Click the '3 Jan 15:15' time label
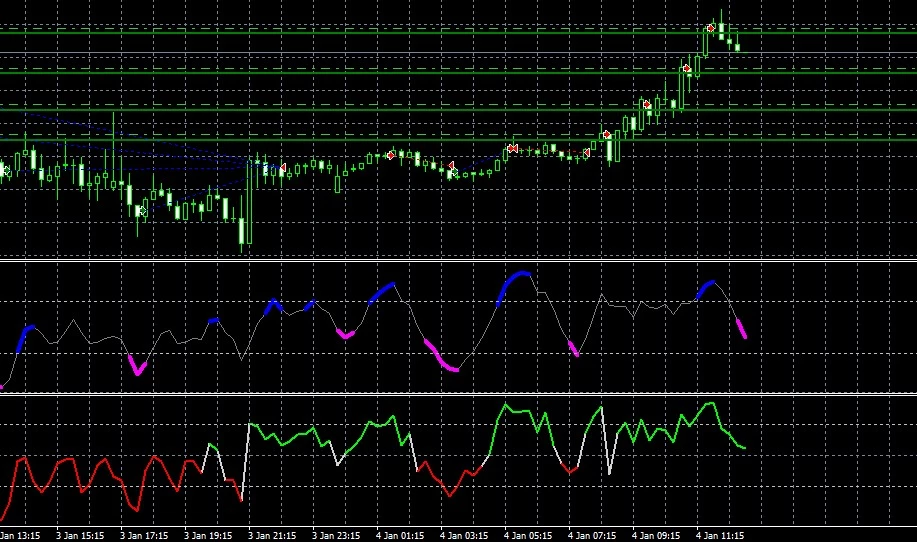The image size is (917, 542). tap(80, 535)
